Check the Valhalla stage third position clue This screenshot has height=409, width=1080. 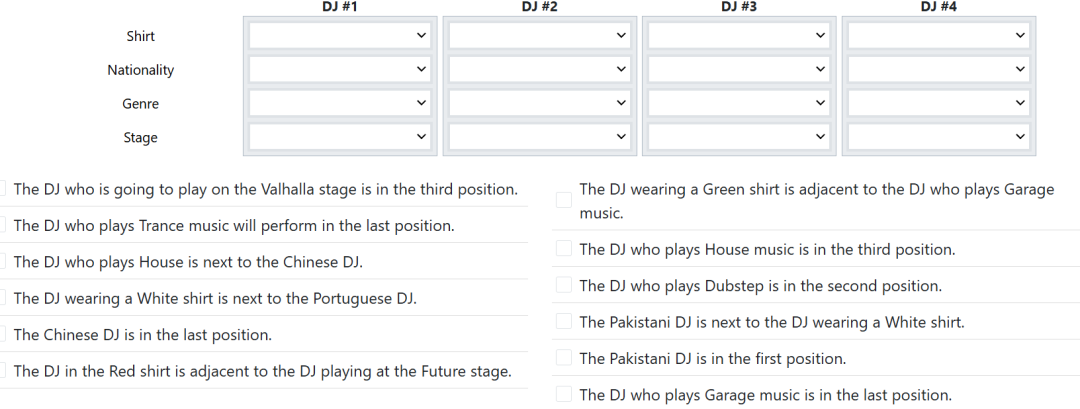tap(3, 189)
